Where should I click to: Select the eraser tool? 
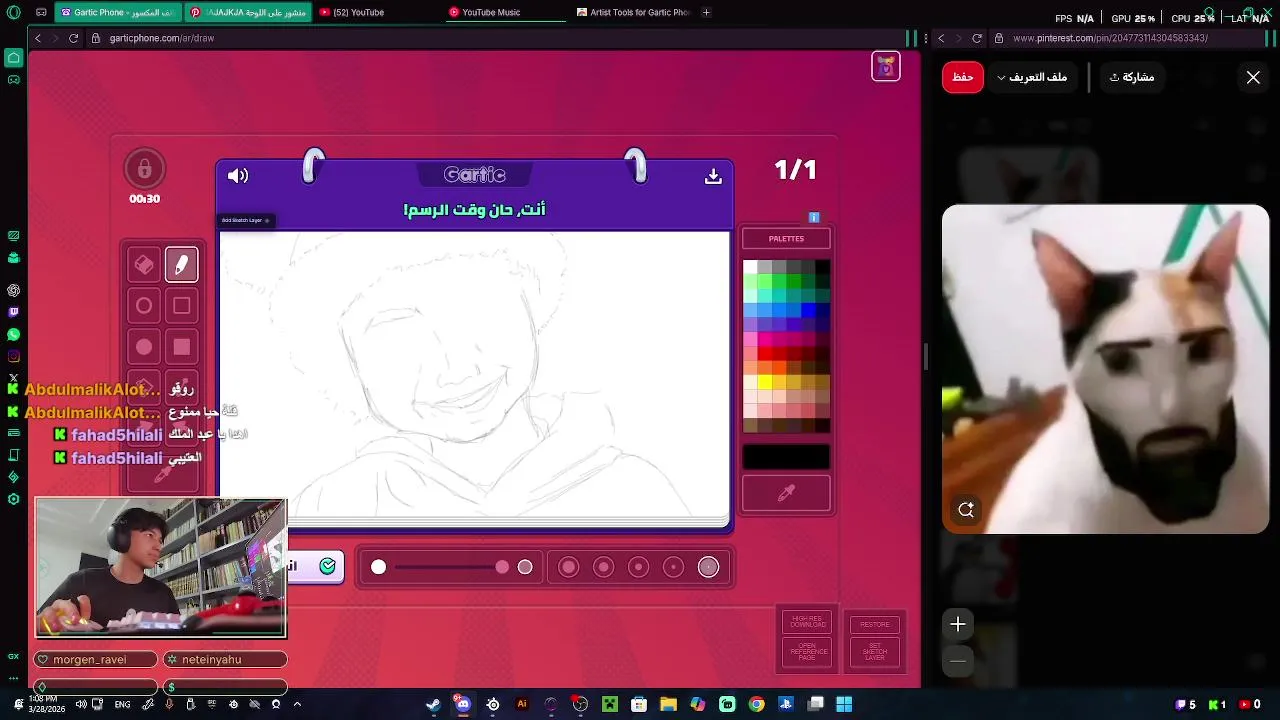[144, 265]
